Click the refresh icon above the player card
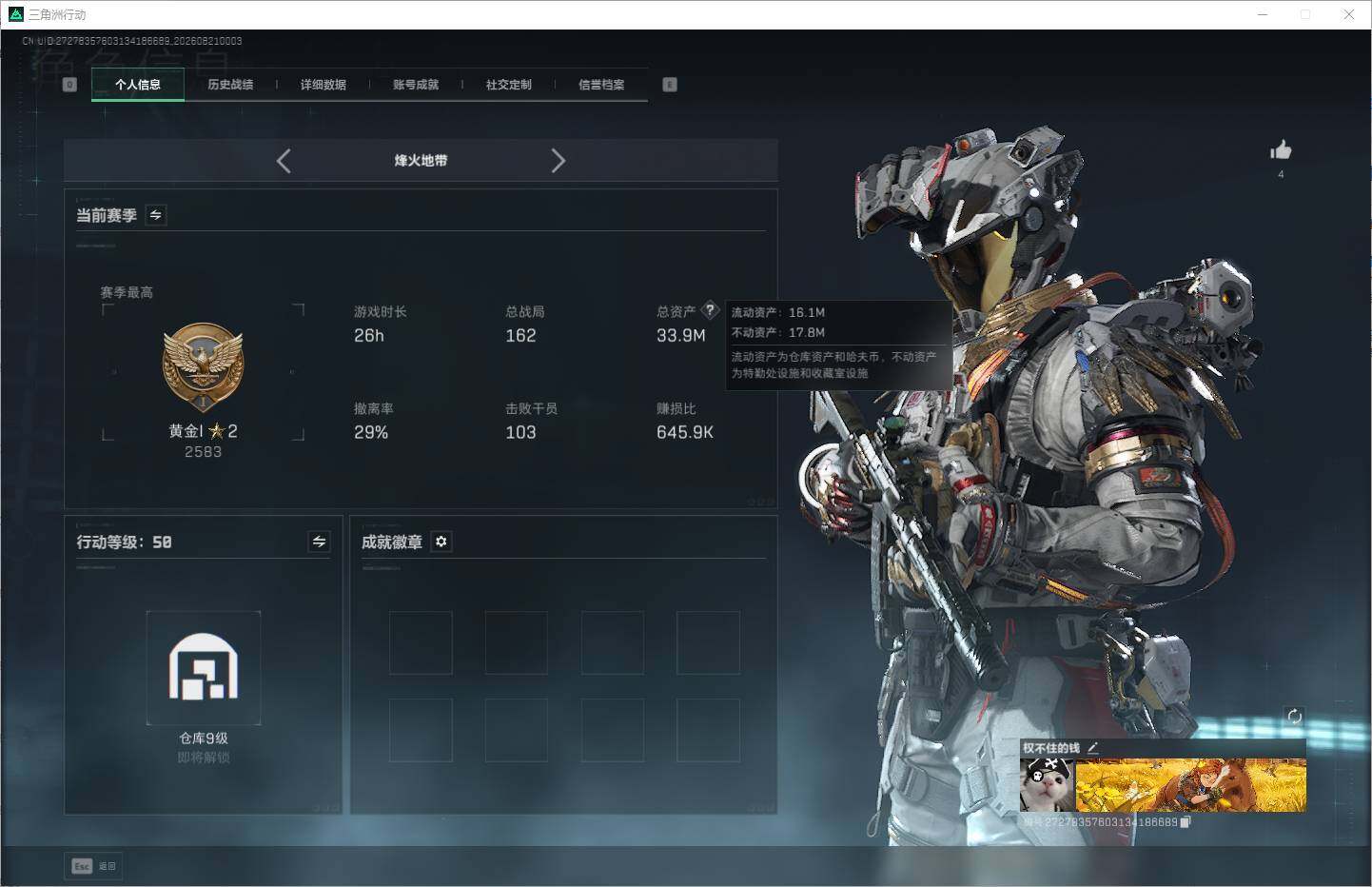The height and width of the screenshot is (887, 1372). 1294,717
